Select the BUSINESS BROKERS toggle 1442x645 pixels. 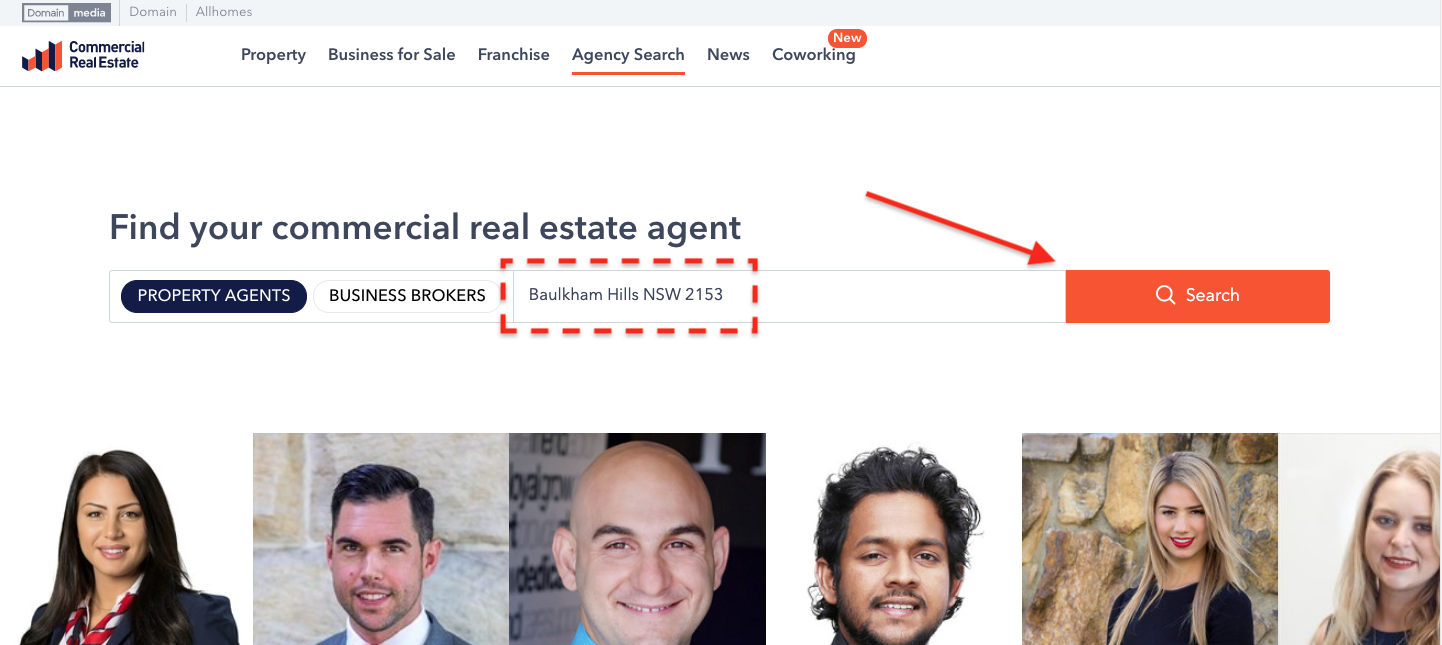(407, 296)
